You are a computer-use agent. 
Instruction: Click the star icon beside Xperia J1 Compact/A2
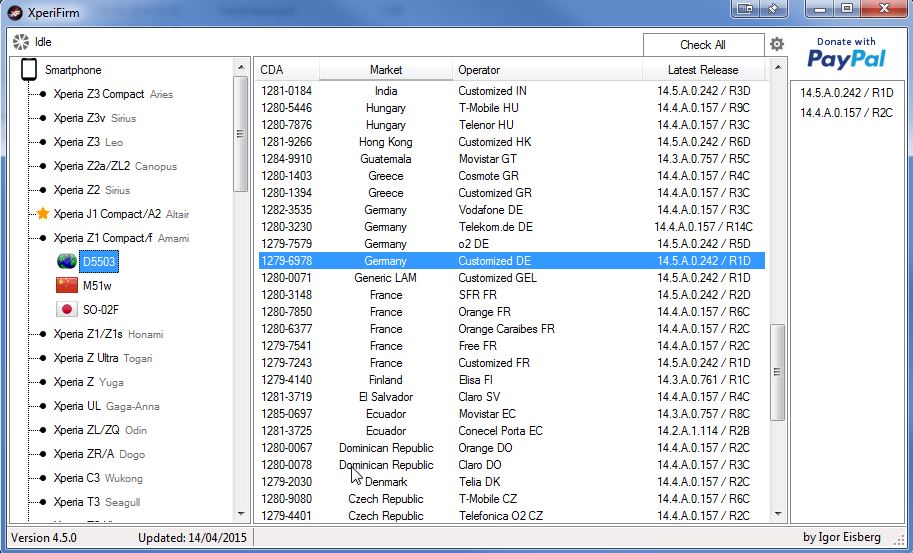(x=43, y=214)
